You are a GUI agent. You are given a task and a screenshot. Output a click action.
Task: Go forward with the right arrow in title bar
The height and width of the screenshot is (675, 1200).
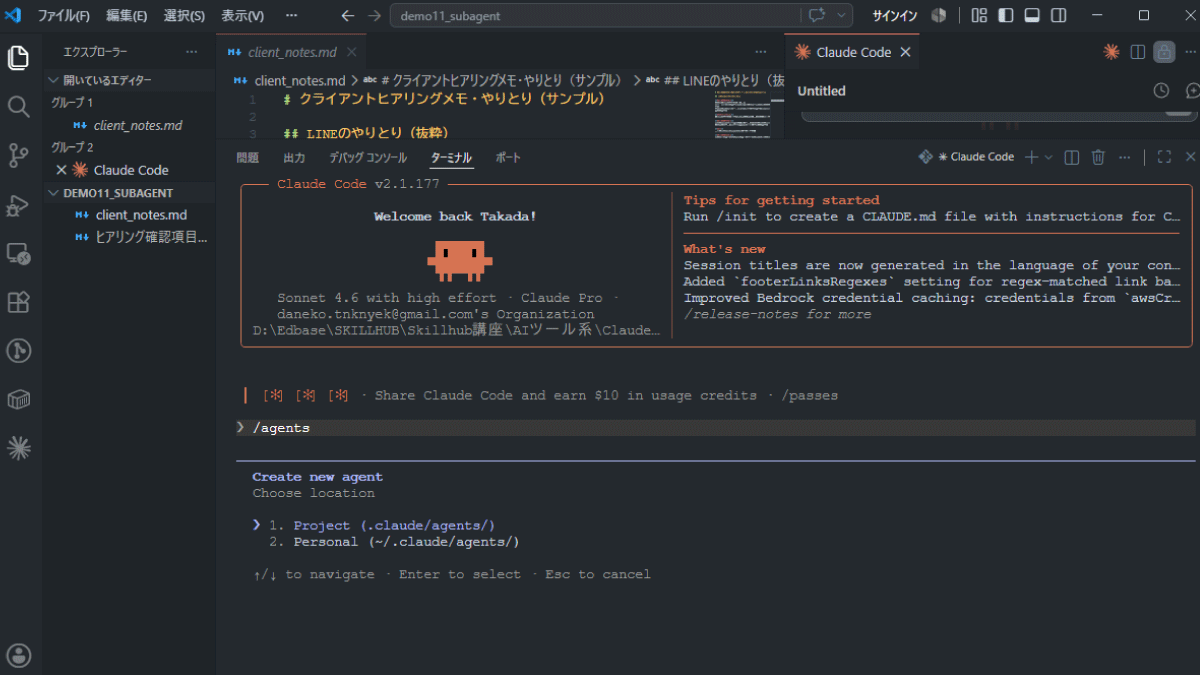click(x=374, y=16)
